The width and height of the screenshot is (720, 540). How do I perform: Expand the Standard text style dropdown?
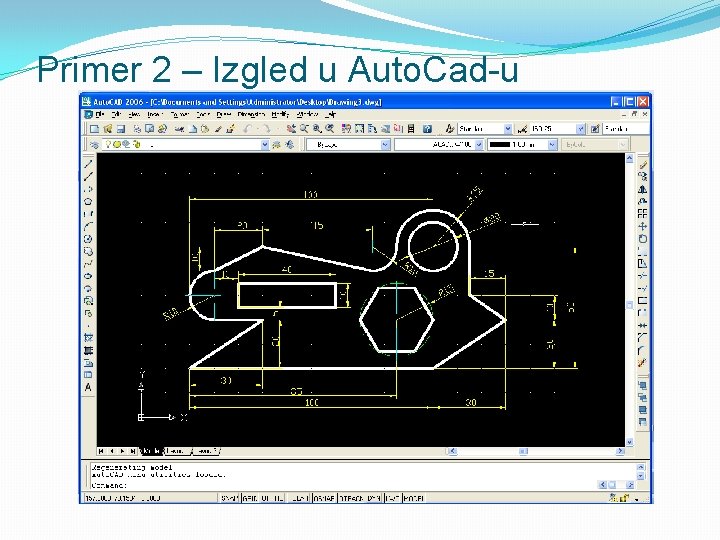[508, 129]
